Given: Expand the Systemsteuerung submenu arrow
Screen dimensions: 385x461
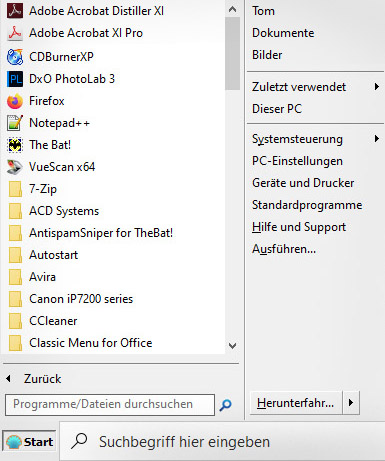Looking at the screenshot, I should 377,139.
